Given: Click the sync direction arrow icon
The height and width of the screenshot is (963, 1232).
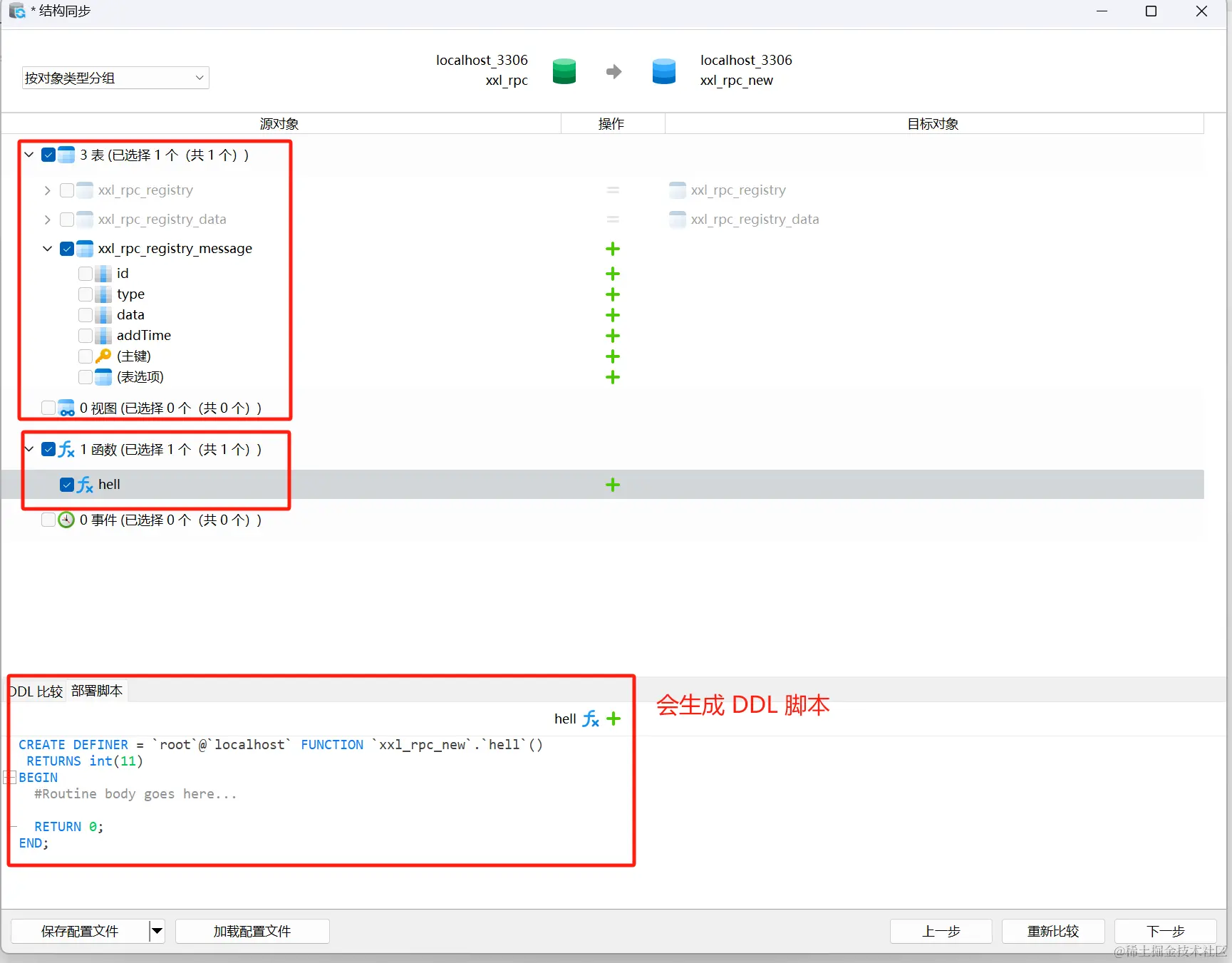Looking at the screenshot, I should point(614,71).
